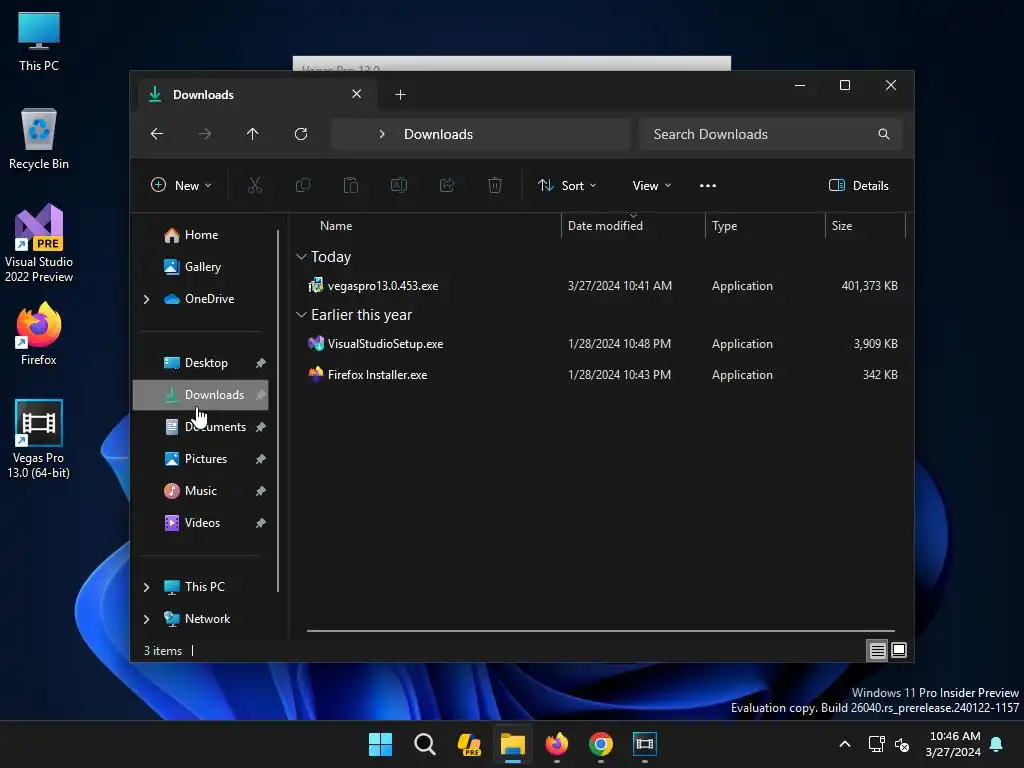Click the Share icon in toolbar
Viewport: 1024px width, 768px height.
pyautogui.click(x=447, y=185)
